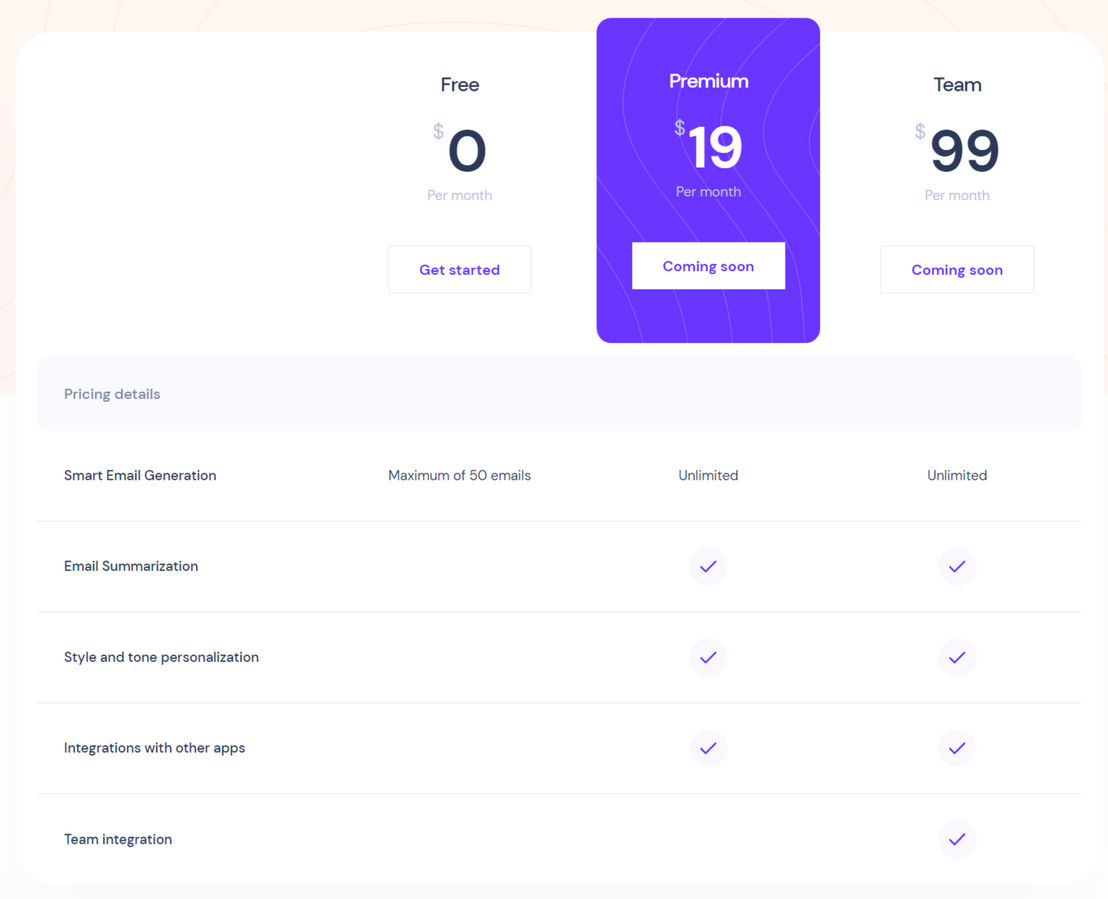Image resolution: width=1108 pixels, height=899 pixels.
Task: Select the Free plan heading
Action: (459, 85)
